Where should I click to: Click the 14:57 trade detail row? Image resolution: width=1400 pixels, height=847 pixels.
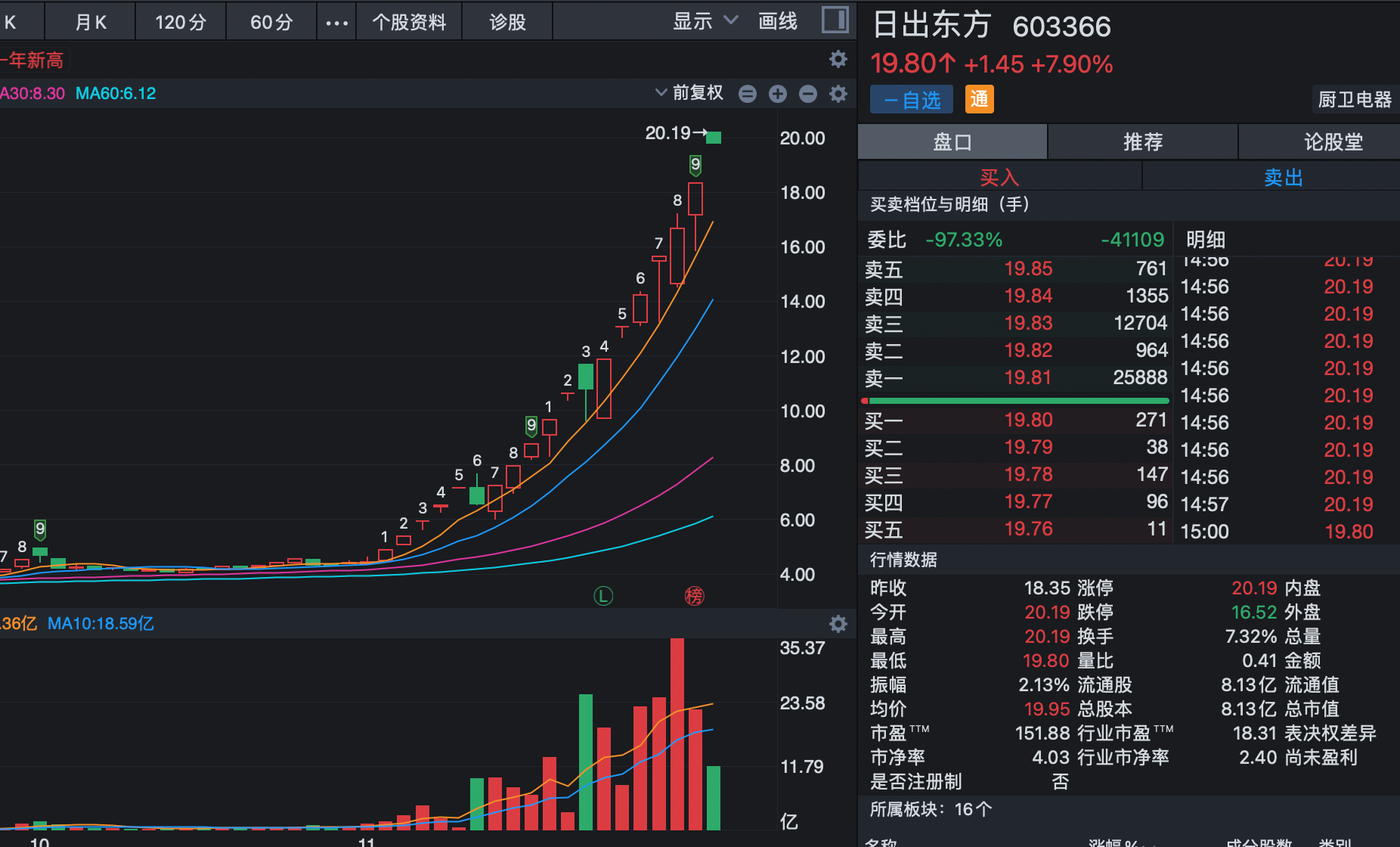(x=1287, y=504)
